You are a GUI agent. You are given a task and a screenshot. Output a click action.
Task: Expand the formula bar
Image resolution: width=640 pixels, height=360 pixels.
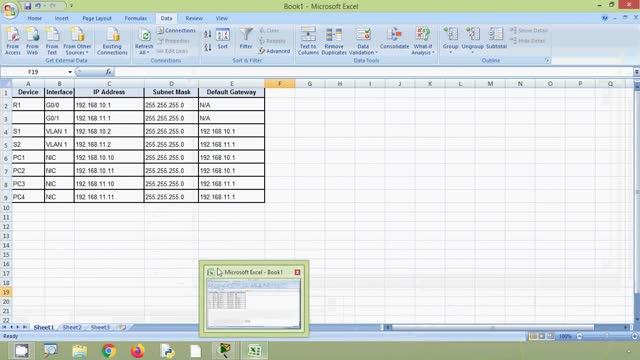636,72
